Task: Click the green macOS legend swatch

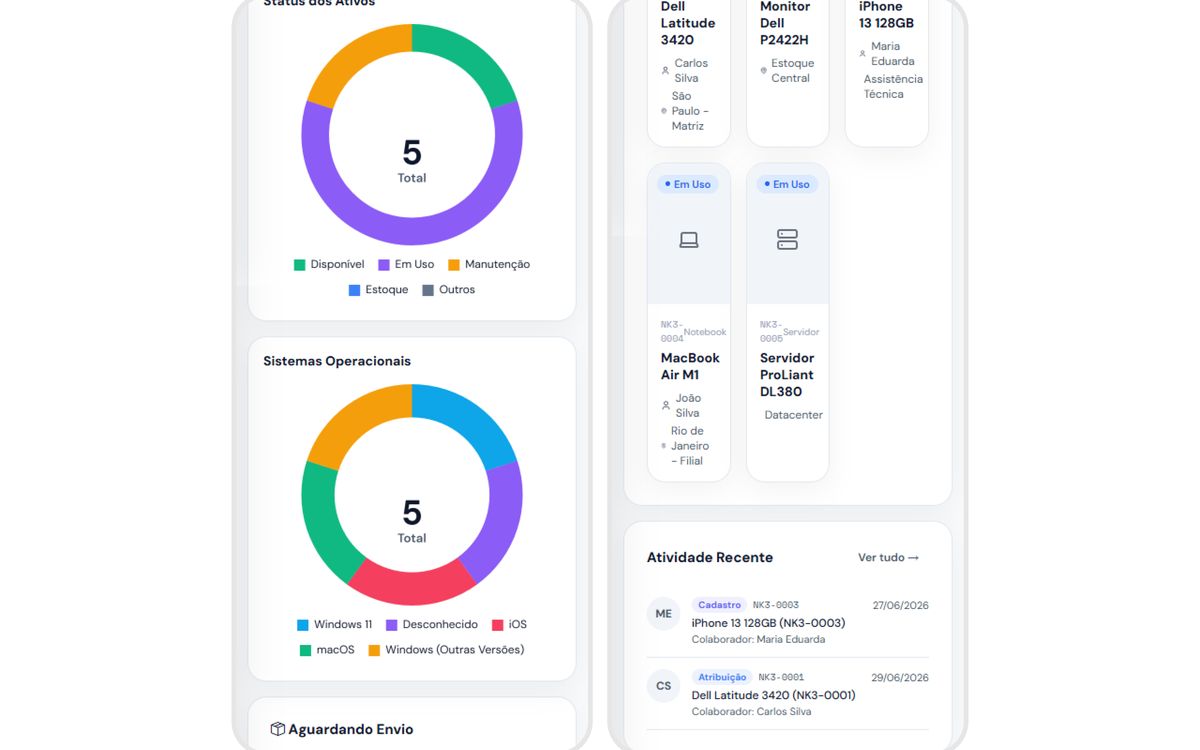Action: point(306,650)
